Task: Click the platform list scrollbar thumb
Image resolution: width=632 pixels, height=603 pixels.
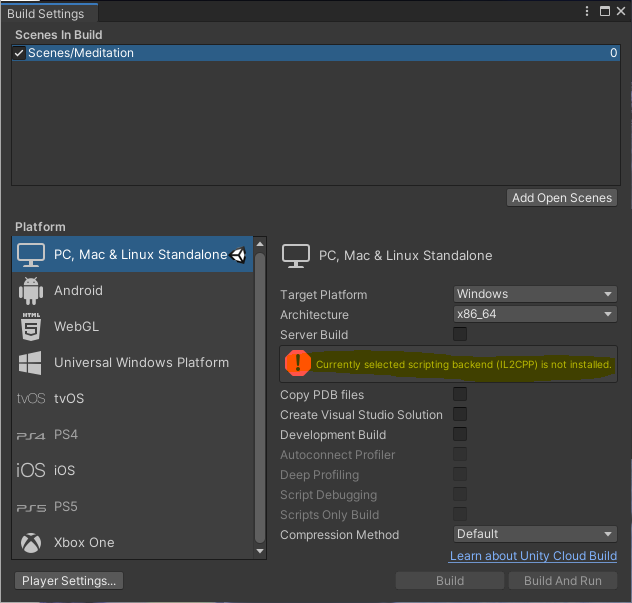Action: coord(260,397)
